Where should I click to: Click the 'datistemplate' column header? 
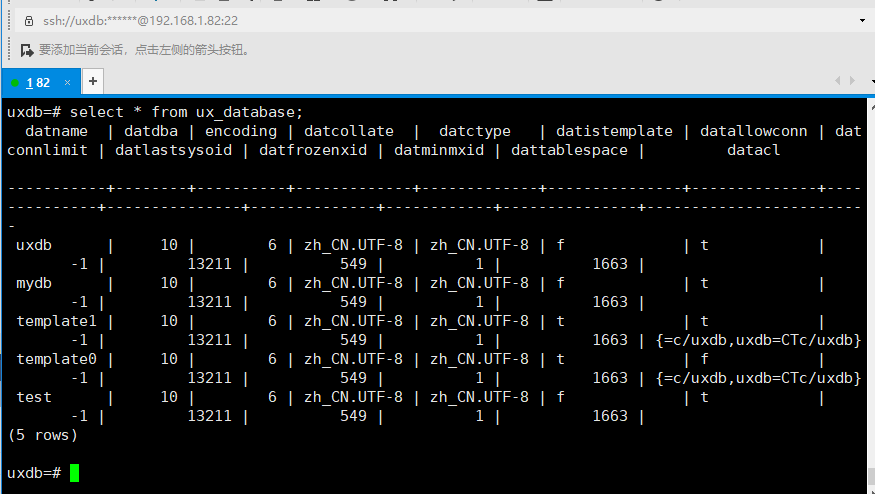click(x=614, y=131)
